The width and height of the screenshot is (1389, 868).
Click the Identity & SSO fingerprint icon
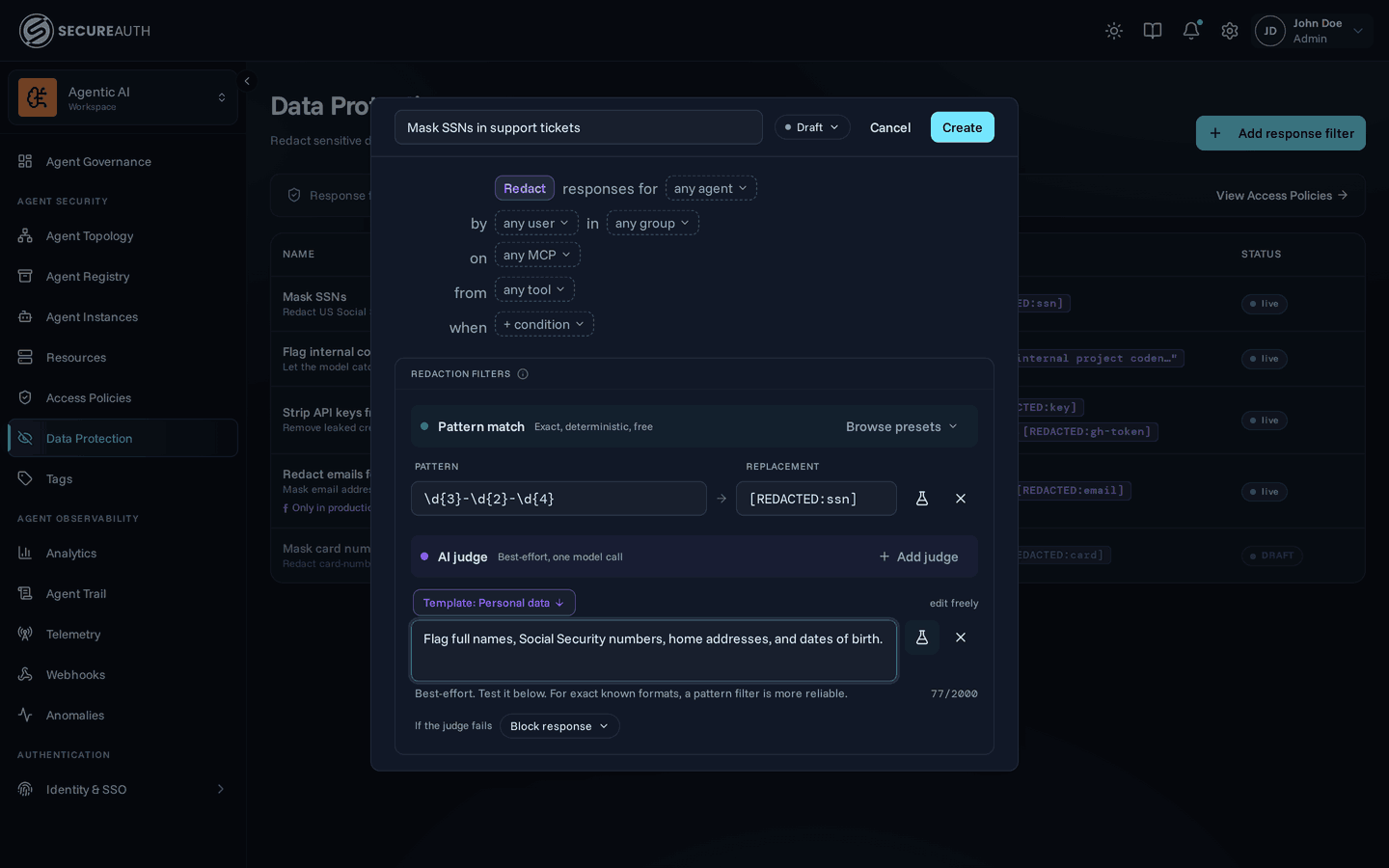(25, 789)
